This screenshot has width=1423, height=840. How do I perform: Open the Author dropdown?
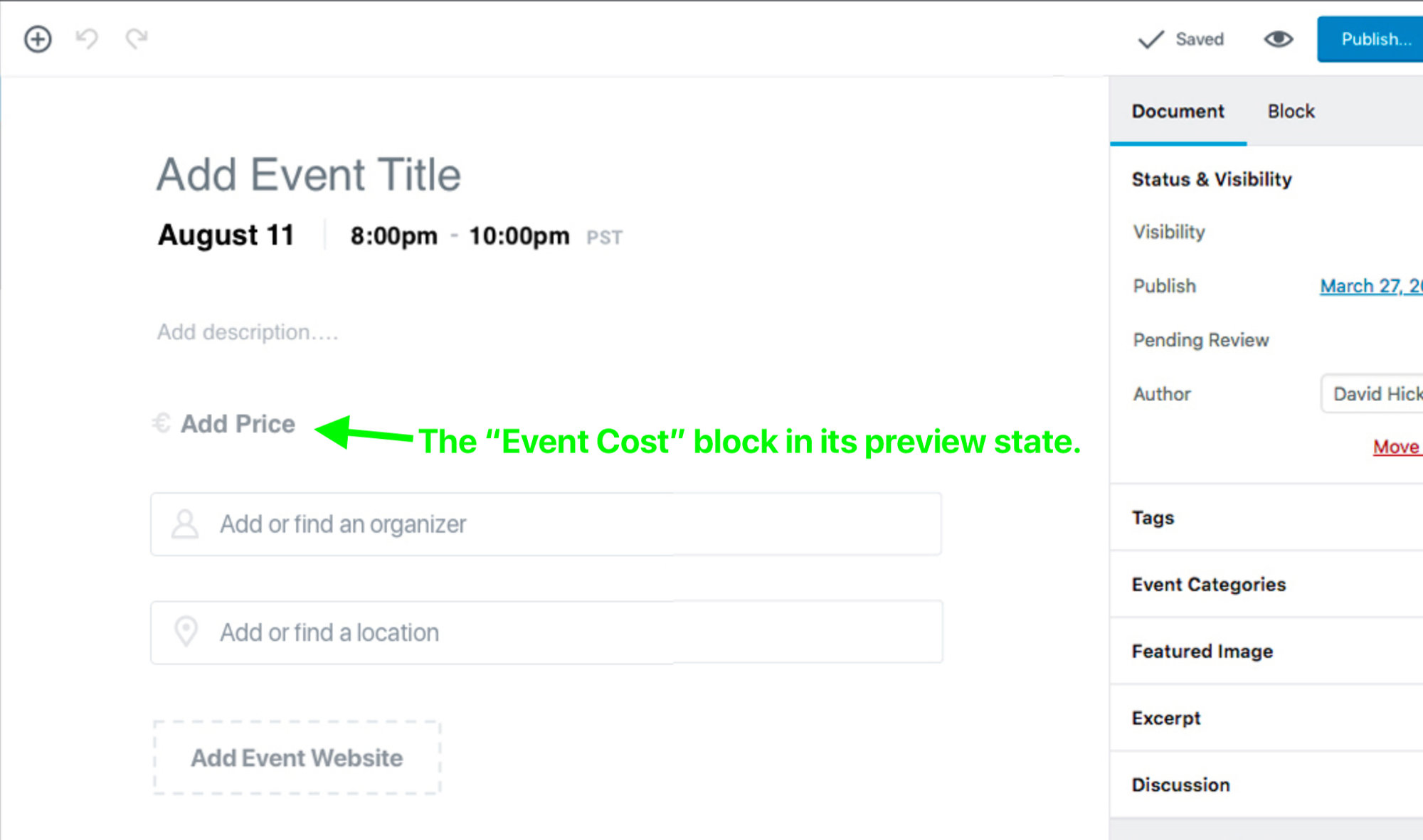pyautogui.click(x=1373, y=393)
